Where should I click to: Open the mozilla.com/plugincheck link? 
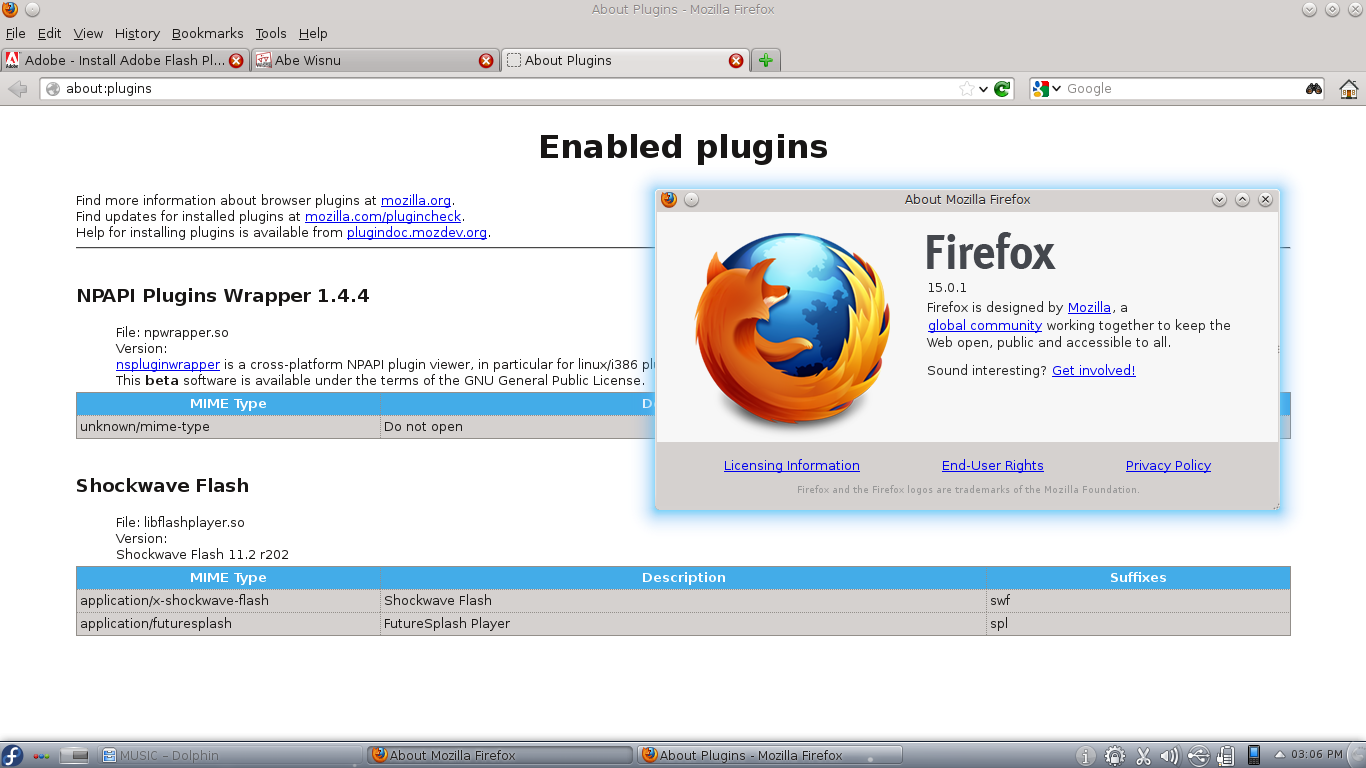pos(383,216)
